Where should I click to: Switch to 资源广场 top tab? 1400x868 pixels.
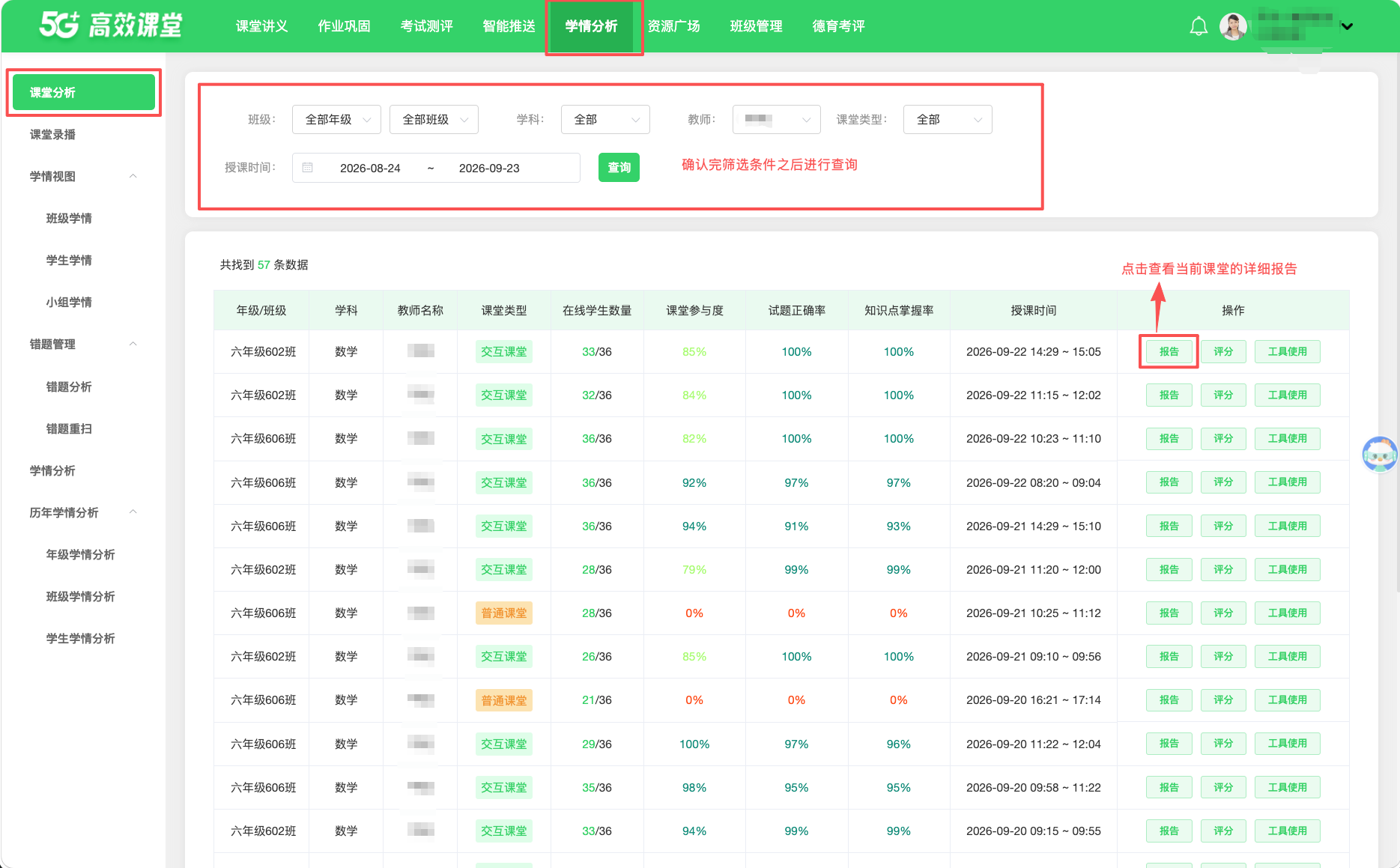coord(673,26)
